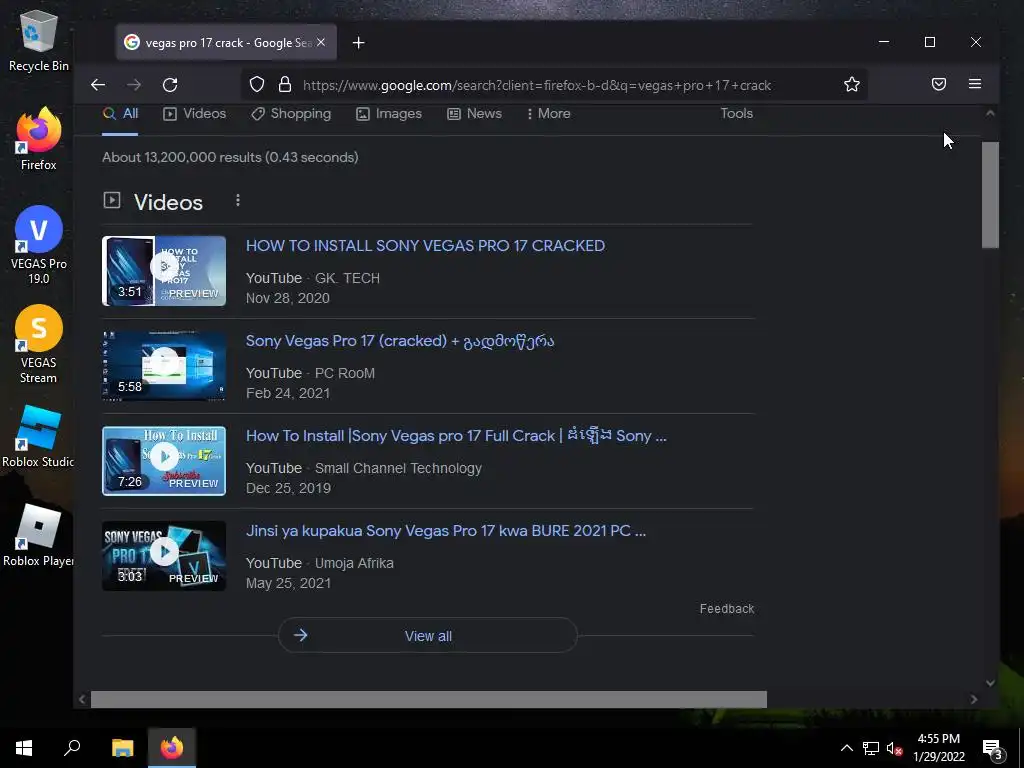Image resolution: width=1024 pixels, height=768 pixels.
Task: Click the horizontal scrollbar thumb
Action: tap(428, 699)
